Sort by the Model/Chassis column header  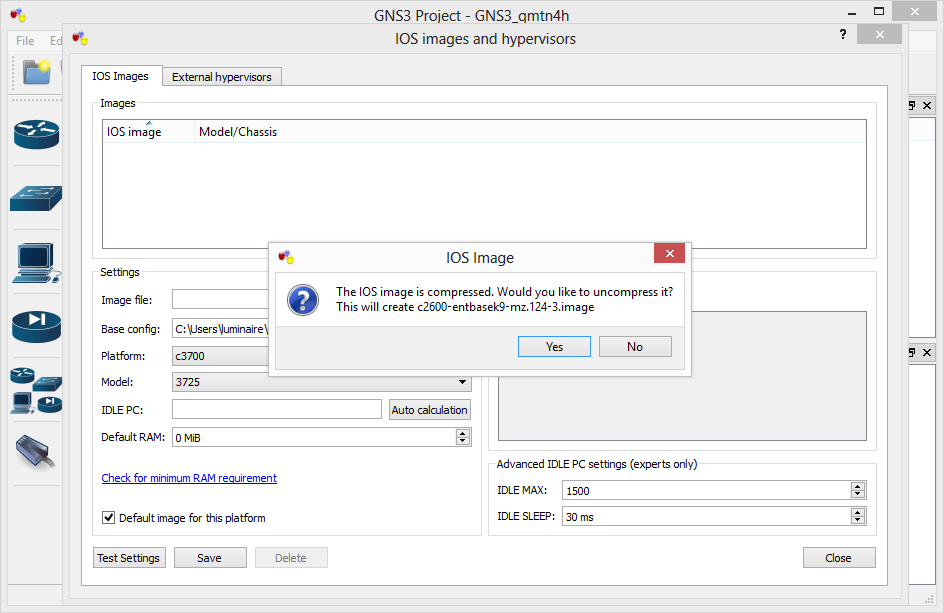(x=238, y=132)
